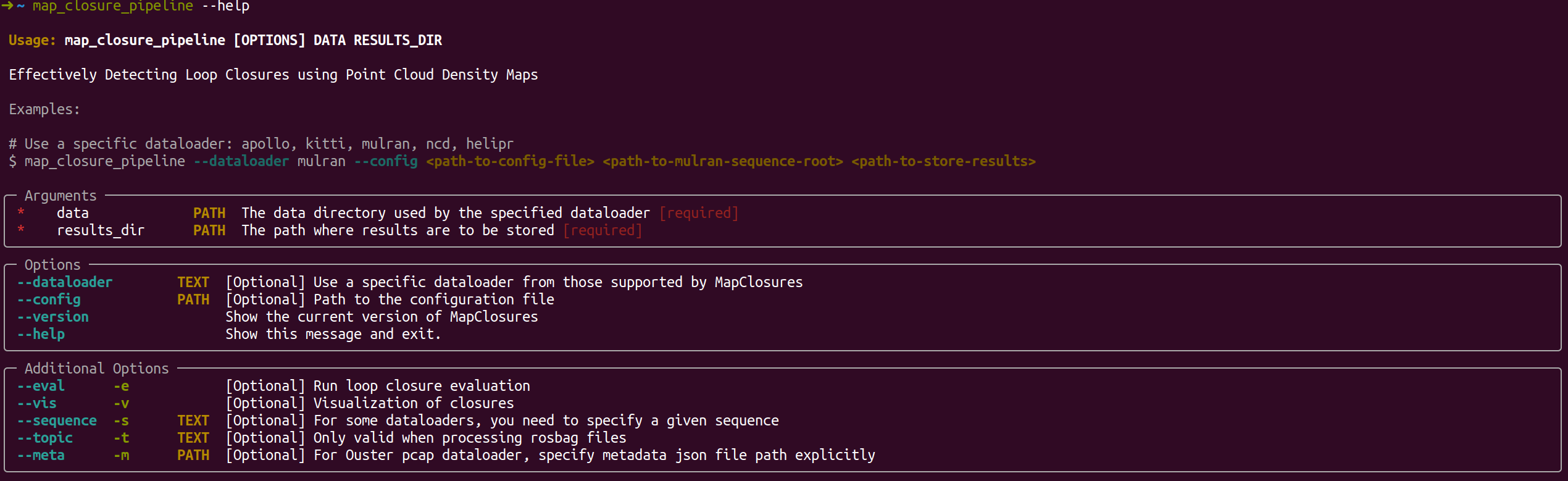Click [OPTIONS] in the Usage line
This screenshot has width=1568, height=481.
point(269,40)
